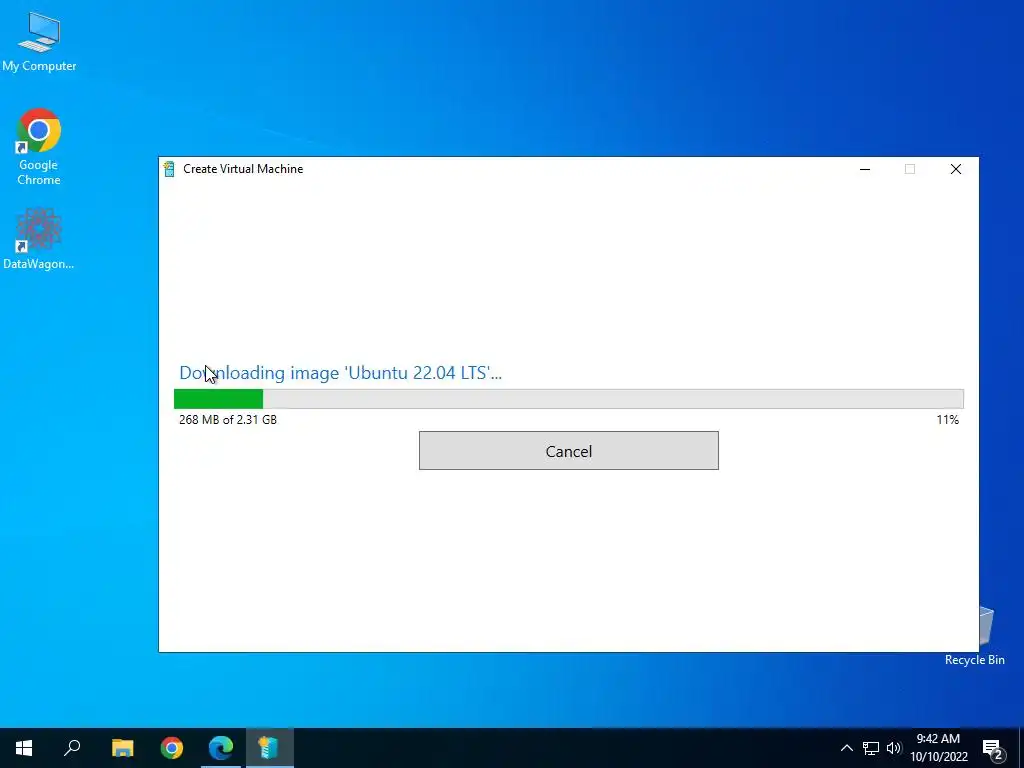Close the Create Virtual Machine window

(x=955, y=169)
